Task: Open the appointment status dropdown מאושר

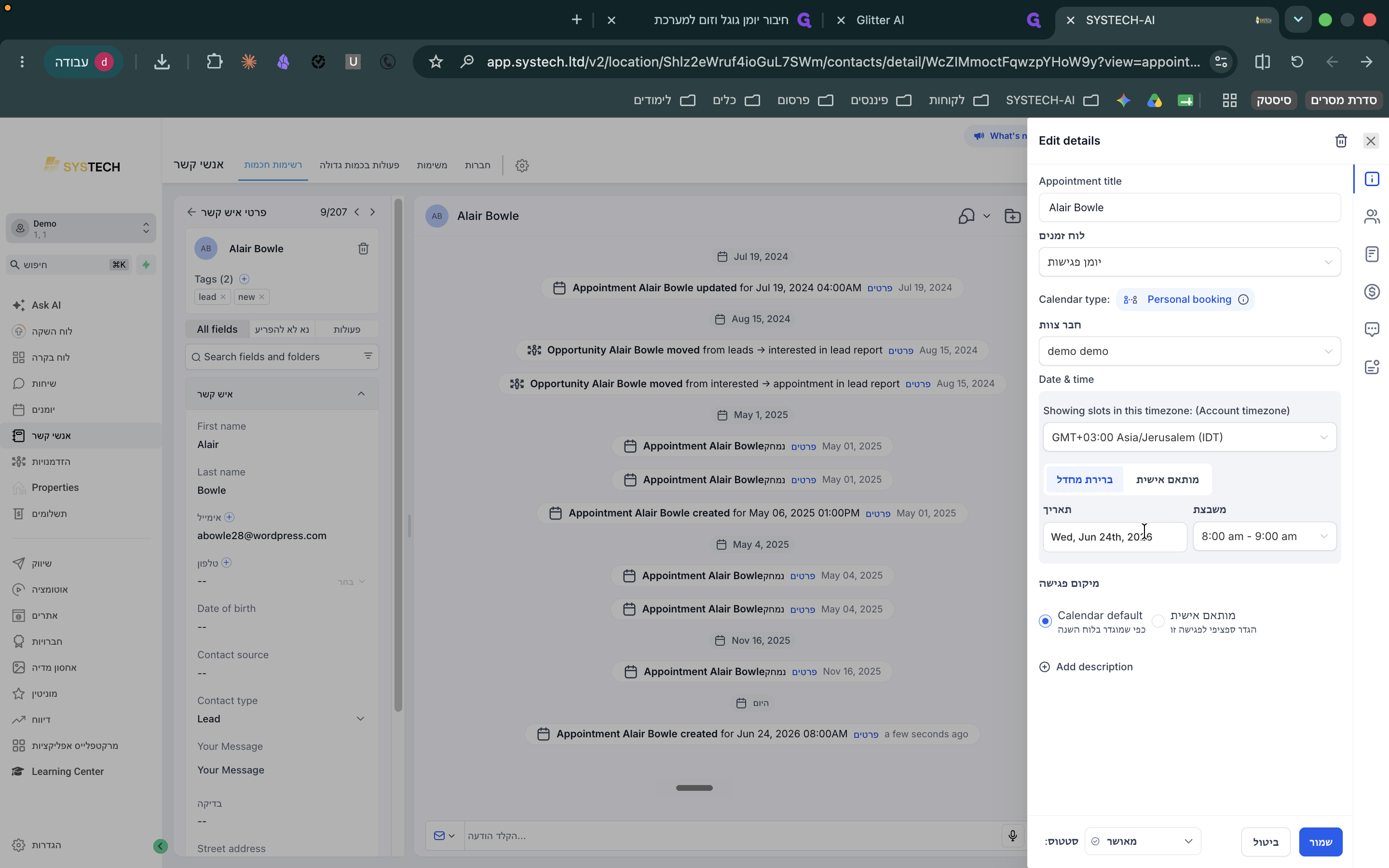Action: point(1142,841)
